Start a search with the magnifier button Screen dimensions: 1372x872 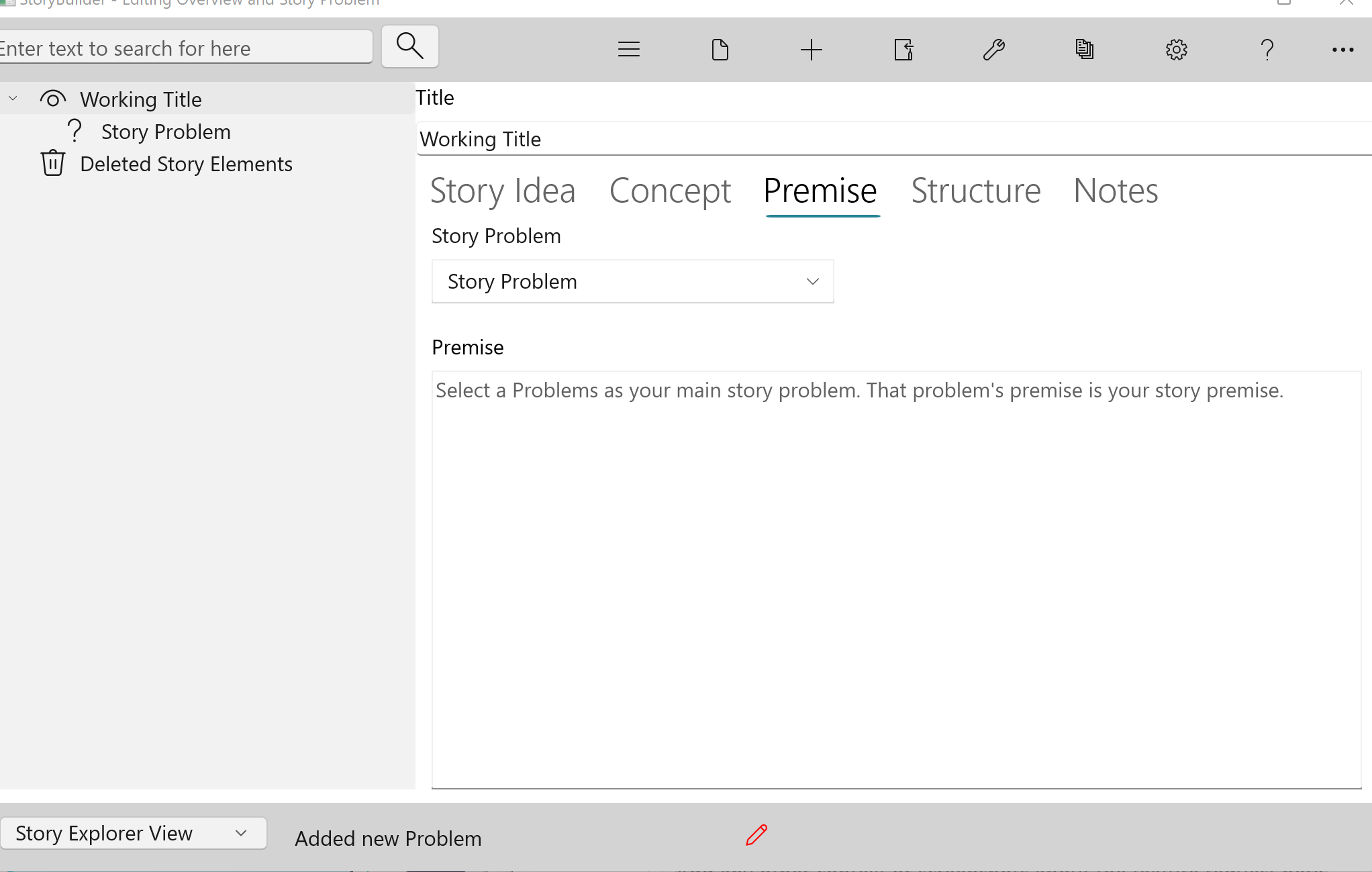[x=409, y=46]
